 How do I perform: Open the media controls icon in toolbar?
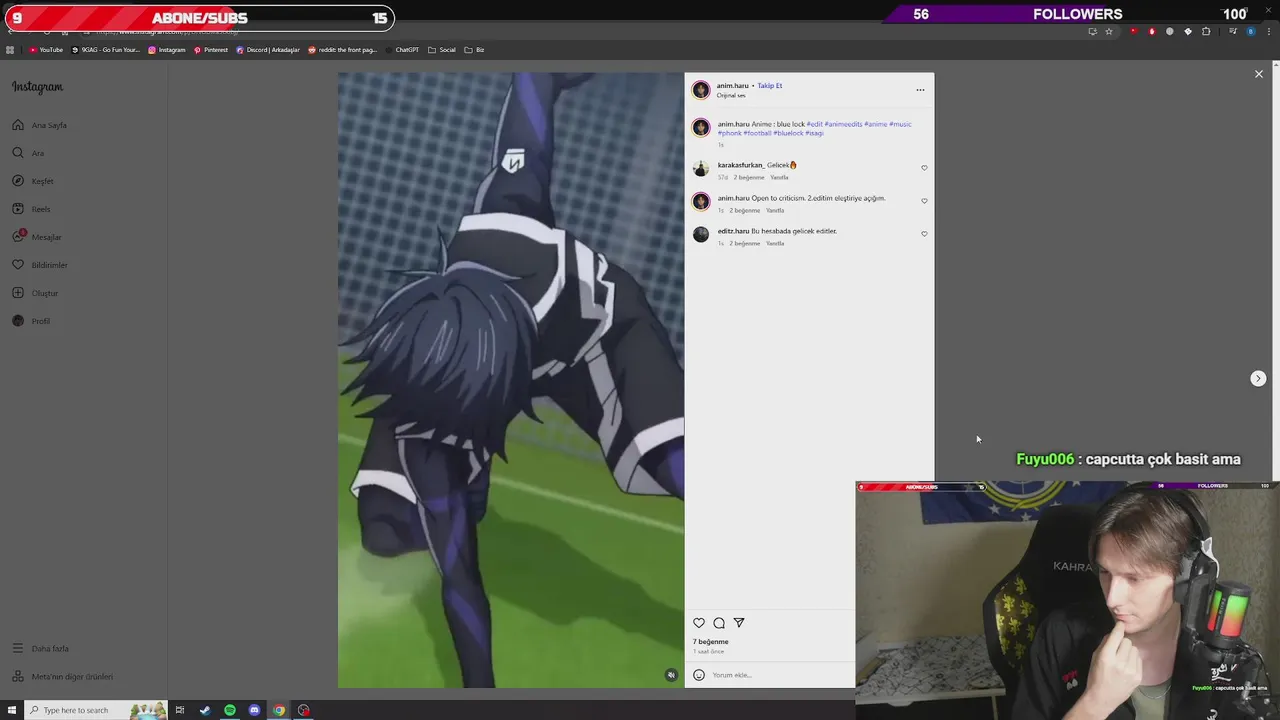[x=1233, y=31]
